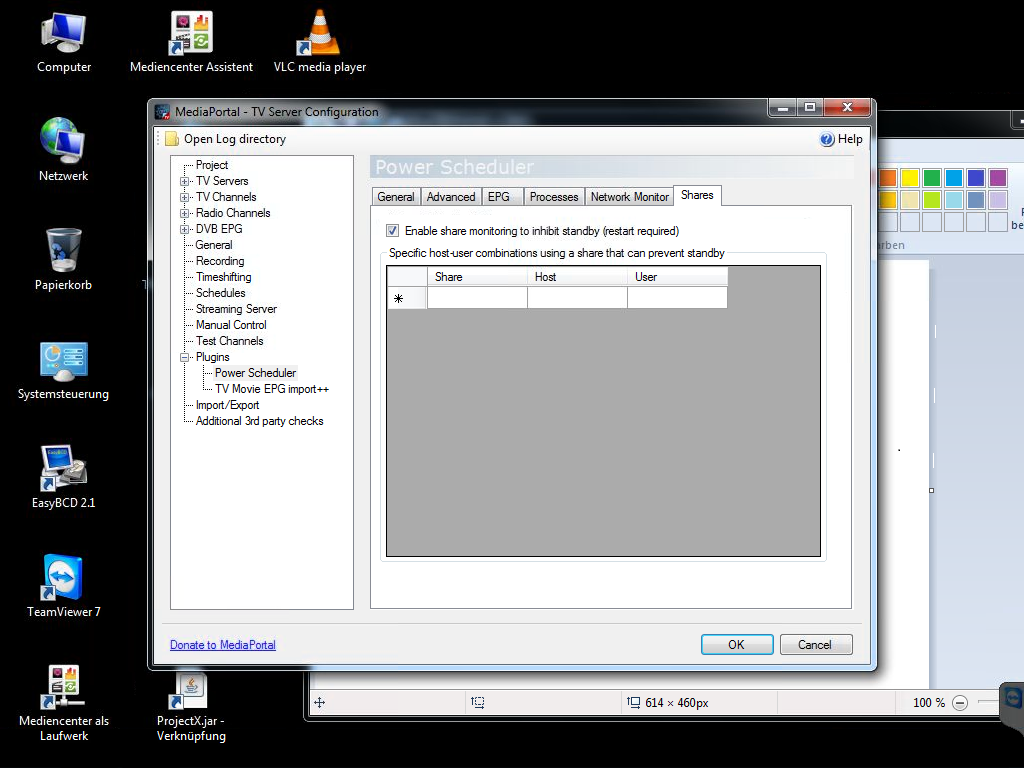Click the Systemsteuerung desktop icon
The height and width of the screenshot is (768, 1024).
point(63,361)
